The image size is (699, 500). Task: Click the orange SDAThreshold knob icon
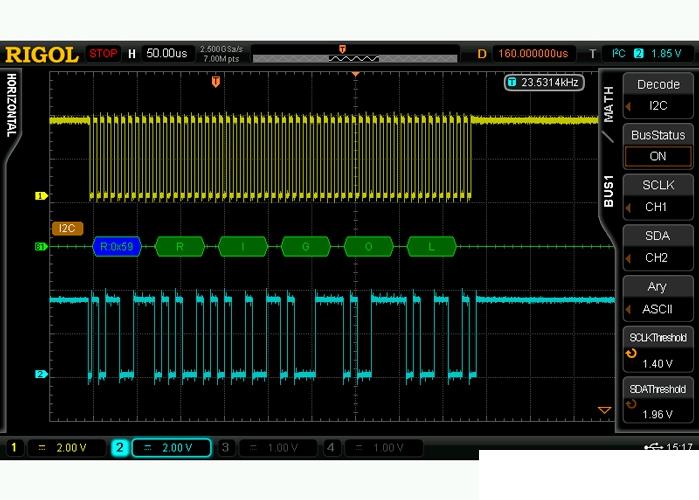[x=631, y=406]
